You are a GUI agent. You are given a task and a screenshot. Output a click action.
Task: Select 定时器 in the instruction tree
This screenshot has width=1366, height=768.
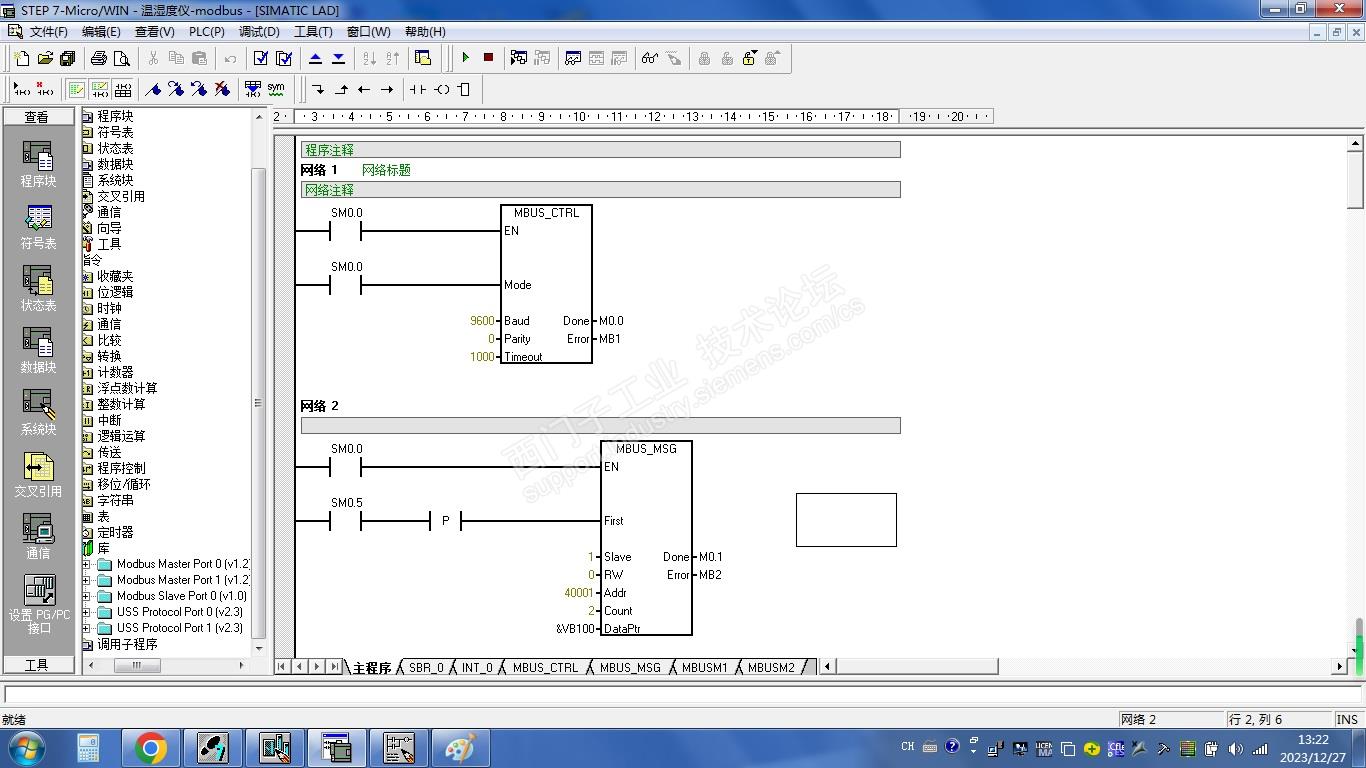(115, 532)
